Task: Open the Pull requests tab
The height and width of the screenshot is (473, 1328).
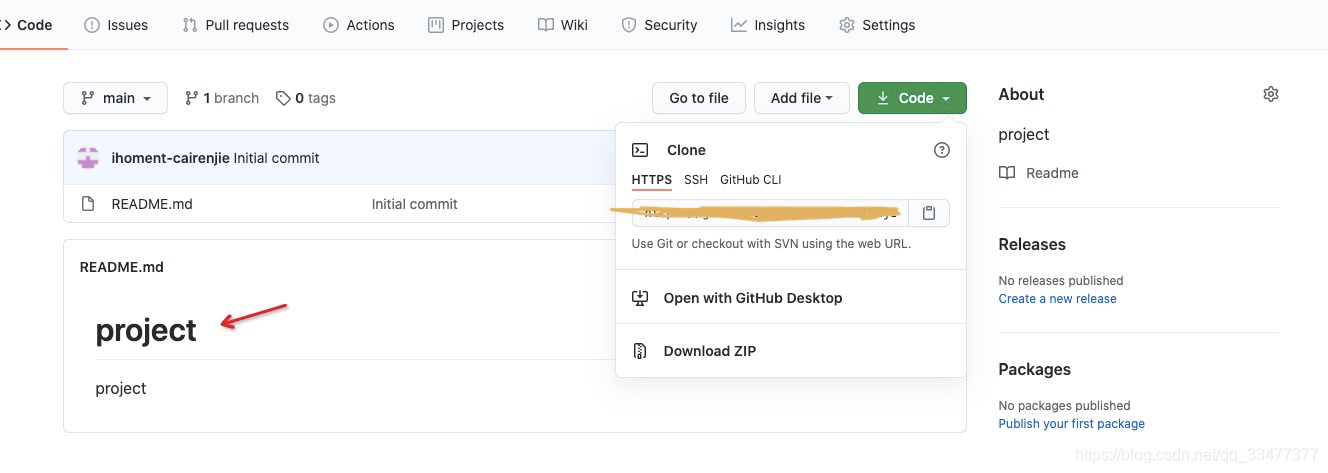Action: point(236,25)
